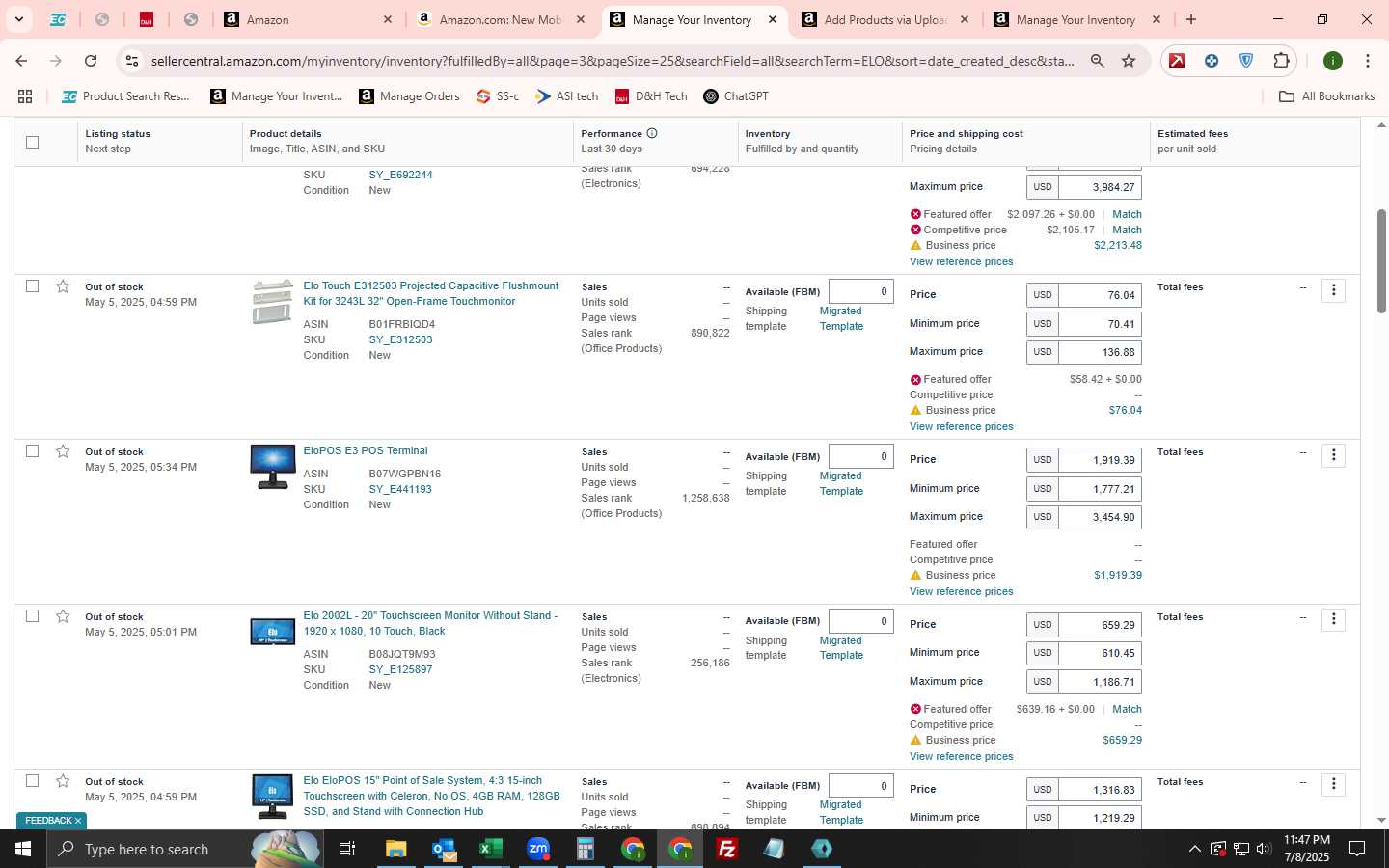Open FileZilla from the taskbar

point(727,849)
